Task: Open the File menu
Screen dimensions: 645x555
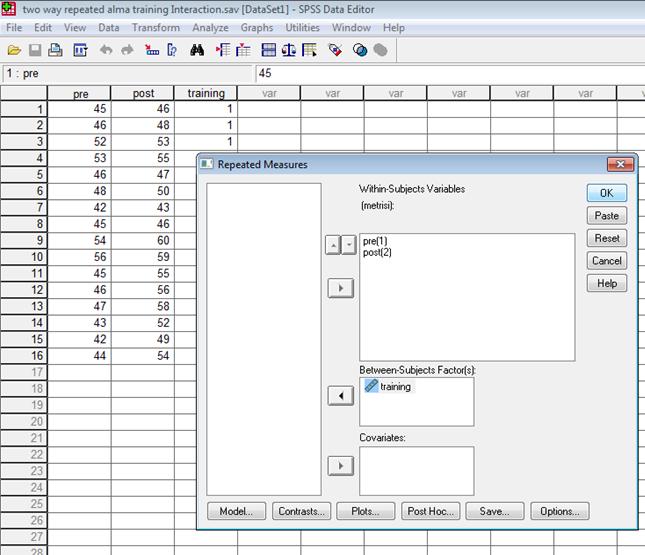Action: click(x=14, y=28)
